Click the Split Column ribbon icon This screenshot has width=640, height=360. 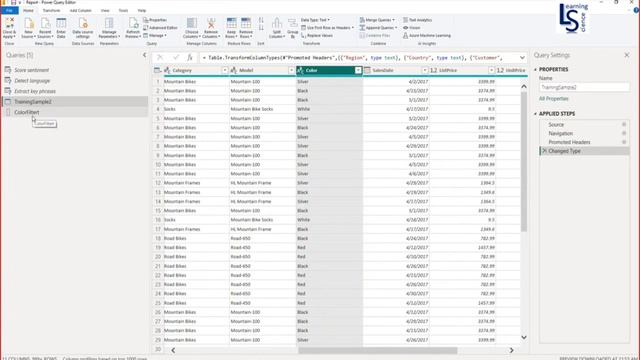point(277,28)
